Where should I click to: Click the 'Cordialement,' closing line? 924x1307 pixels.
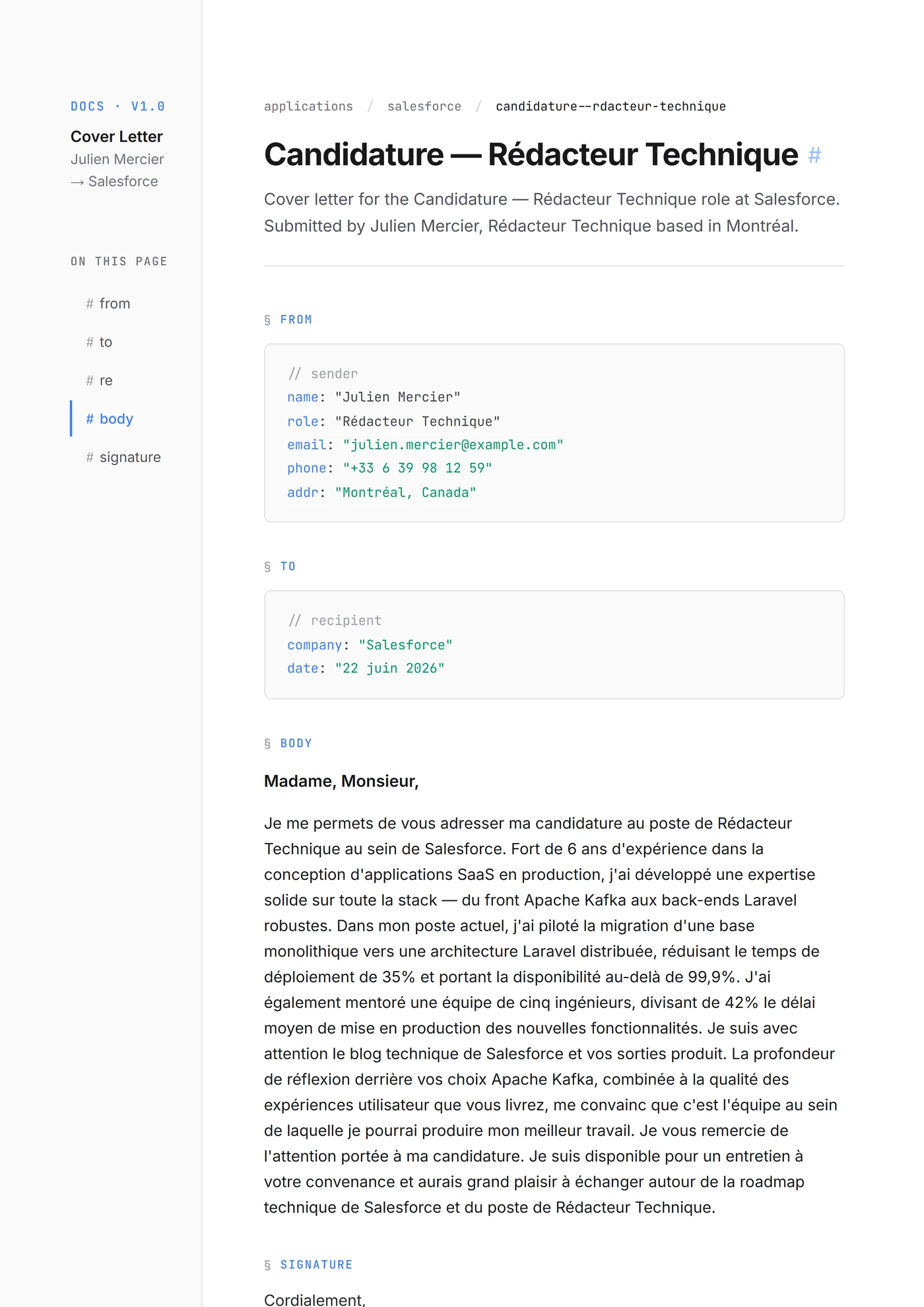[x=314, y=1299]
